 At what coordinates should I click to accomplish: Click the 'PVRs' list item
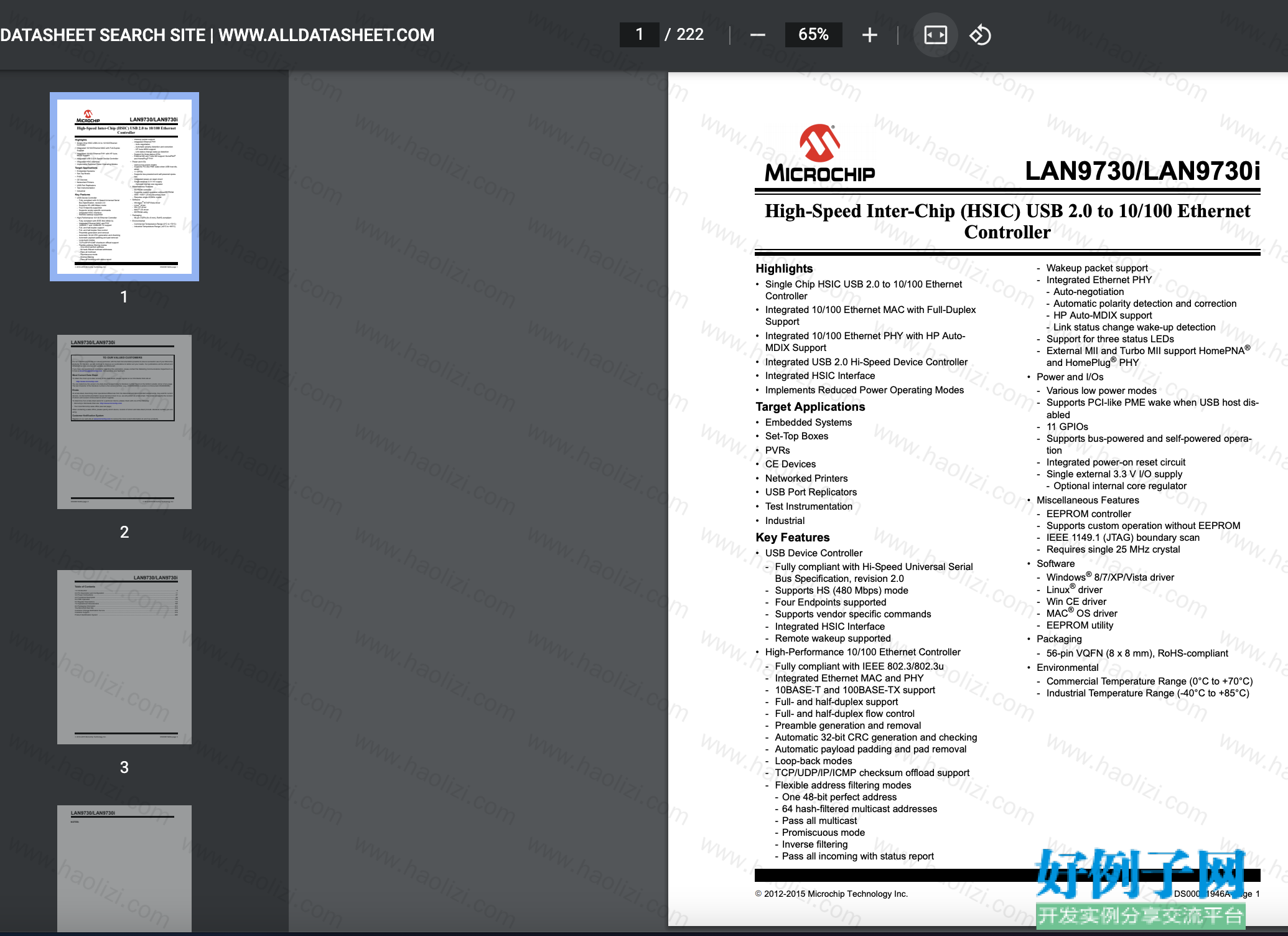click(x=777, y=450)
